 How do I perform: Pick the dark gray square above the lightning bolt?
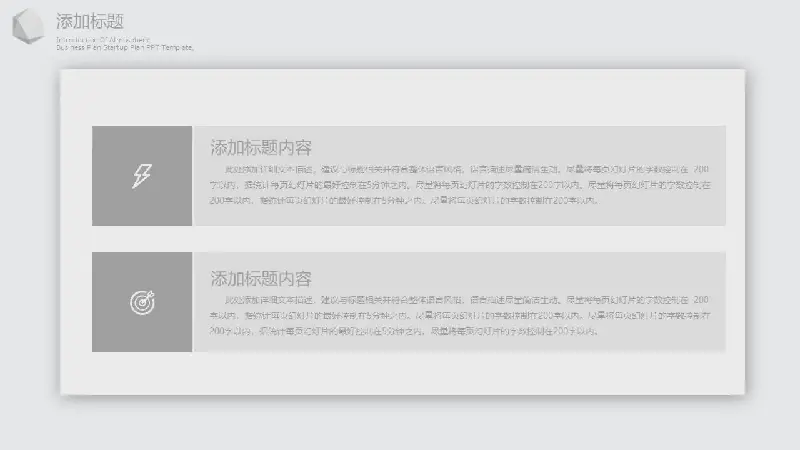click(142, 140)
